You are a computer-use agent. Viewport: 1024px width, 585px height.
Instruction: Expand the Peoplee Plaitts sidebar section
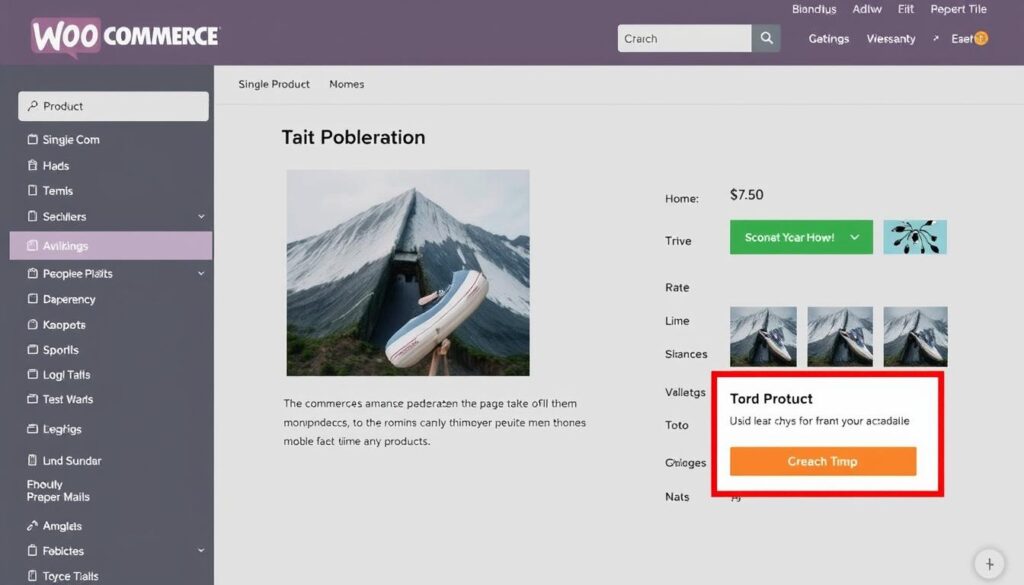coord(201,274)
